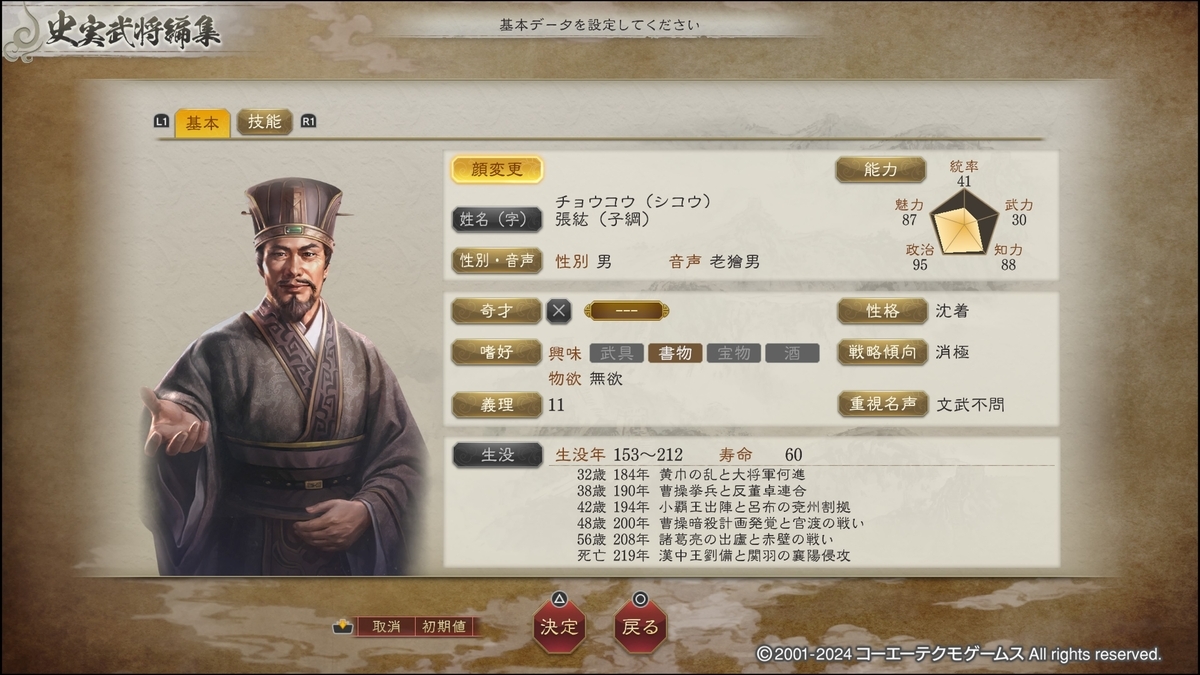Toggle the 武具 interest tag
This screenshot has width=1200, height=675.
coord(617,353)
